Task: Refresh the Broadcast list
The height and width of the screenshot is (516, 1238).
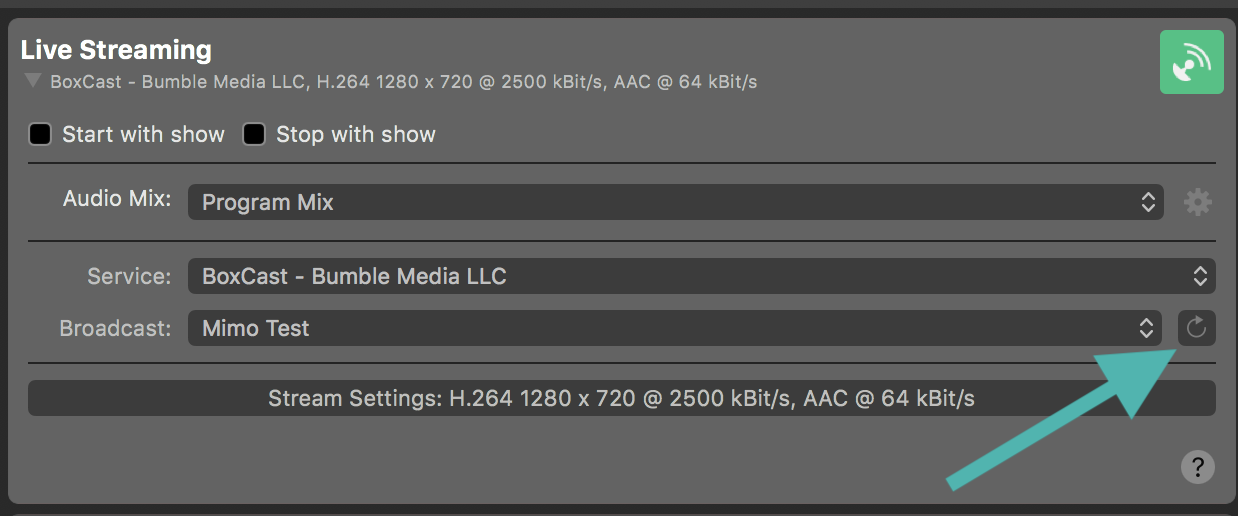Action: [1197, 328]
